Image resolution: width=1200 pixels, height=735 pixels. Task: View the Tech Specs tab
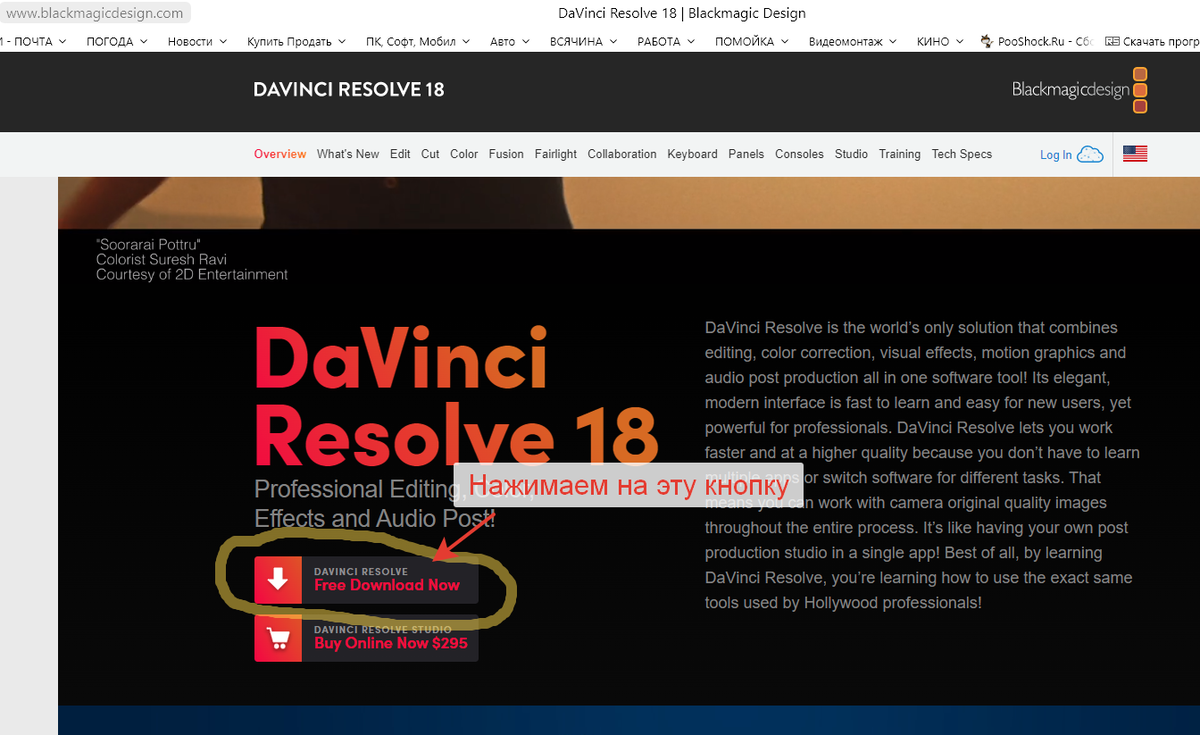pos(962,154)
